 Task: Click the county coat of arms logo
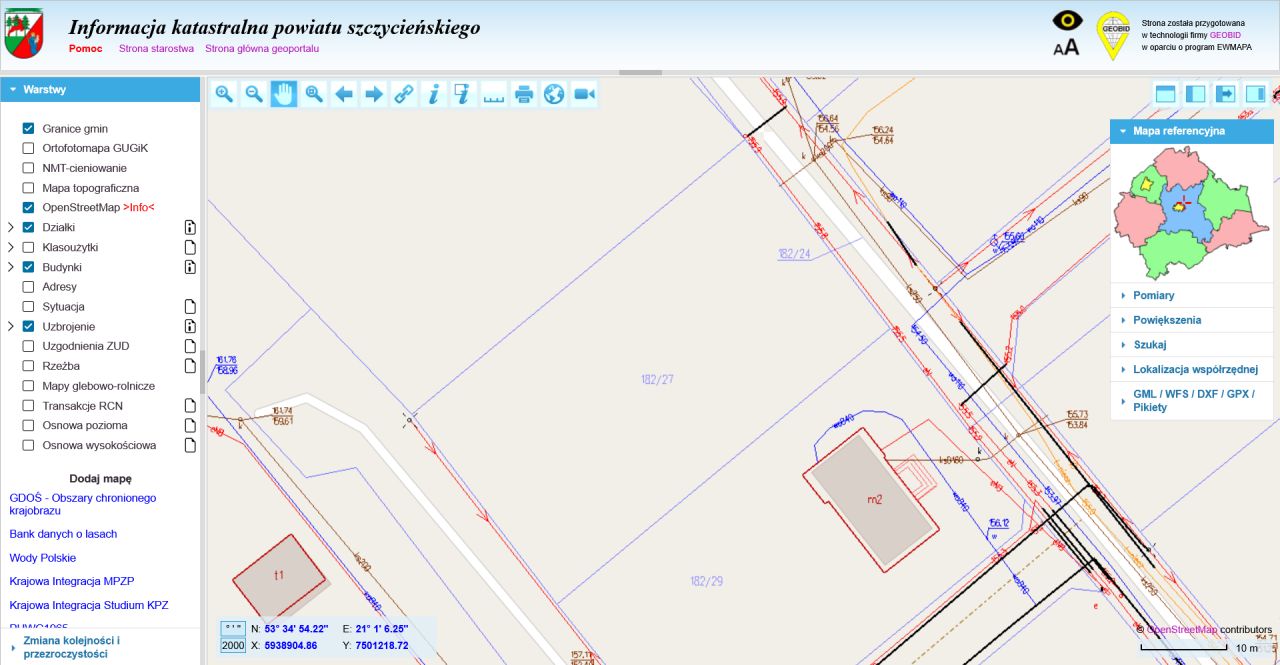pyautogui.click(x=24, y=34)
